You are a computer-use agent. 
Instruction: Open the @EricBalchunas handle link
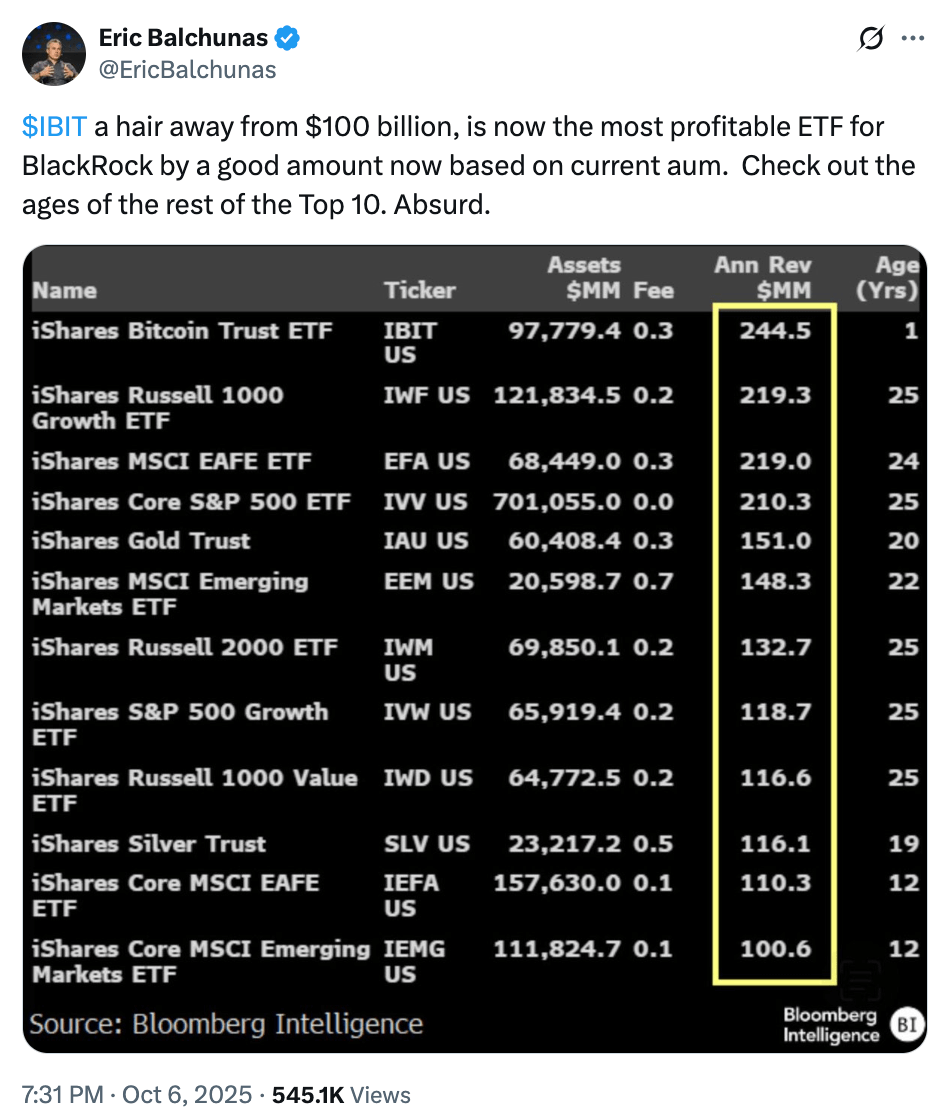pyautogui.click(x=188, y=69)
